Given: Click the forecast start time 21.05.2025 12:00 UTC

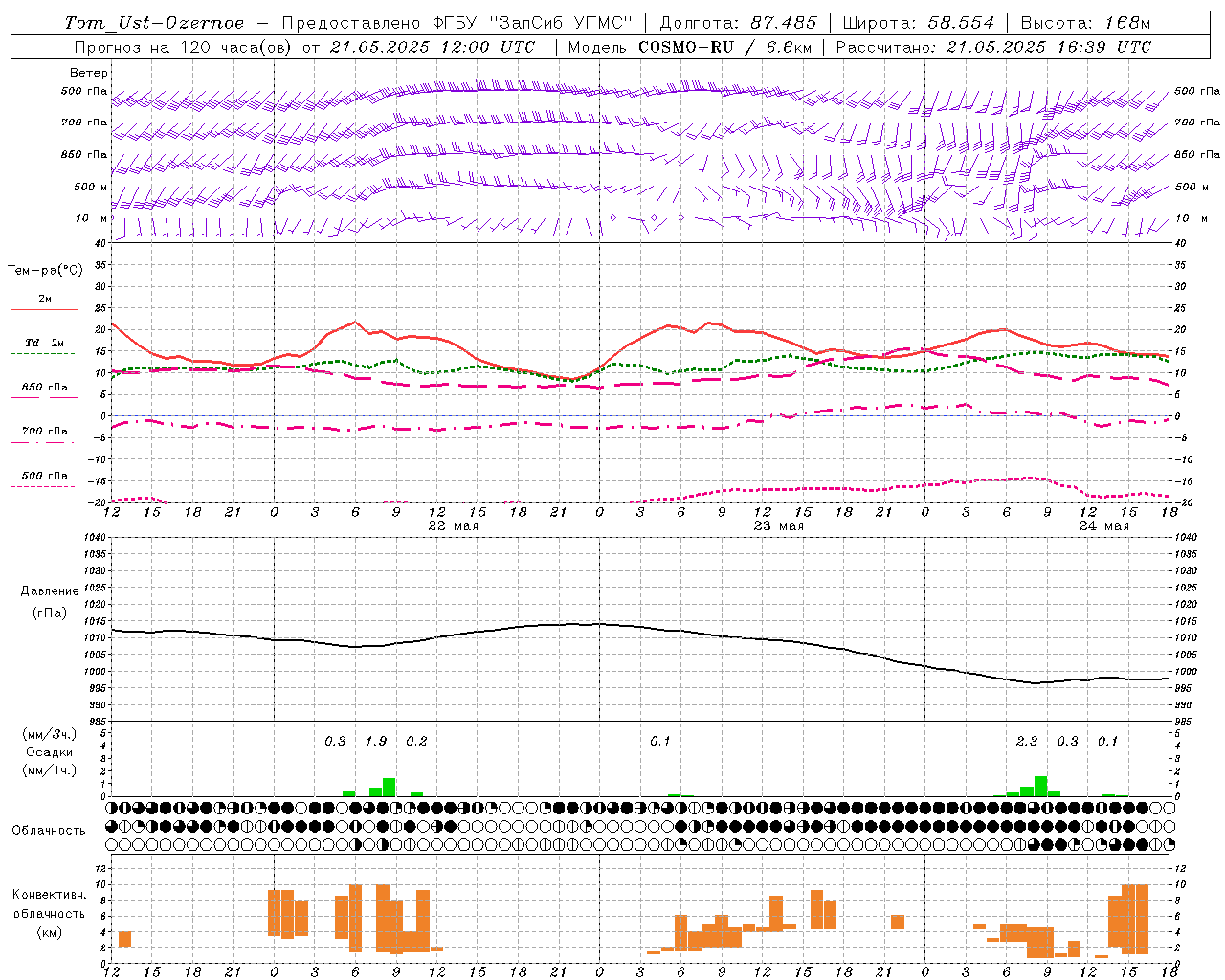Looking at the screenshot, I should (432, 47).
